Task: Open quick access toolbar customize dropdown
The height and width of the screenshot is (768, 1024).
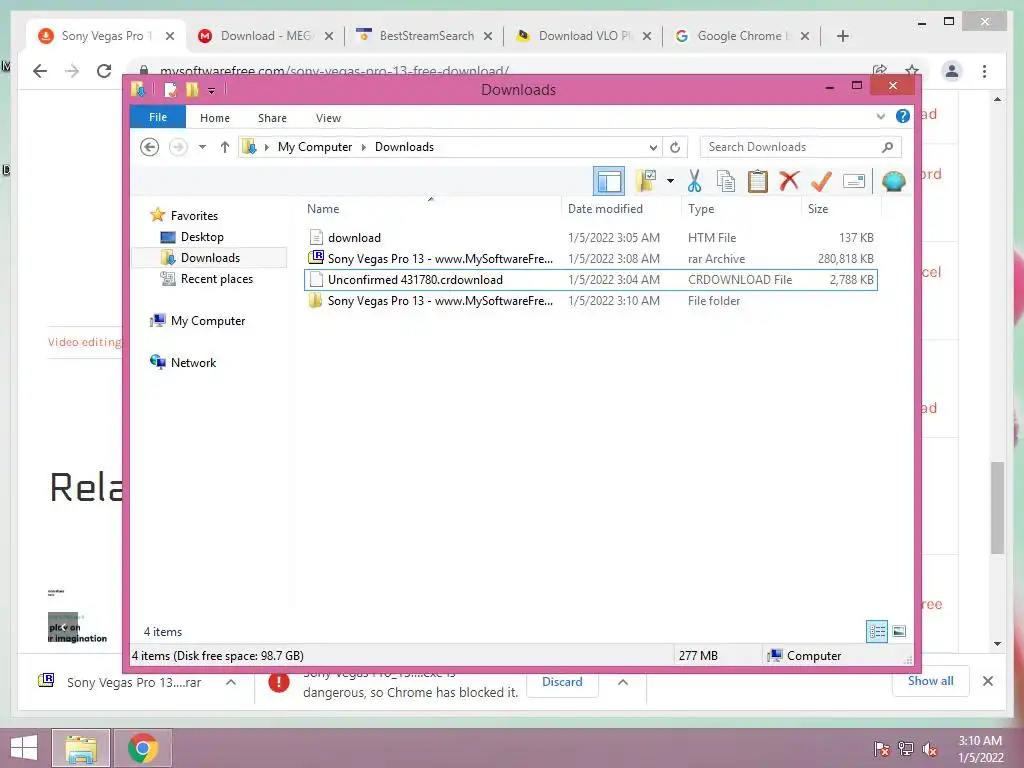Action: click(x=211, y=91)
